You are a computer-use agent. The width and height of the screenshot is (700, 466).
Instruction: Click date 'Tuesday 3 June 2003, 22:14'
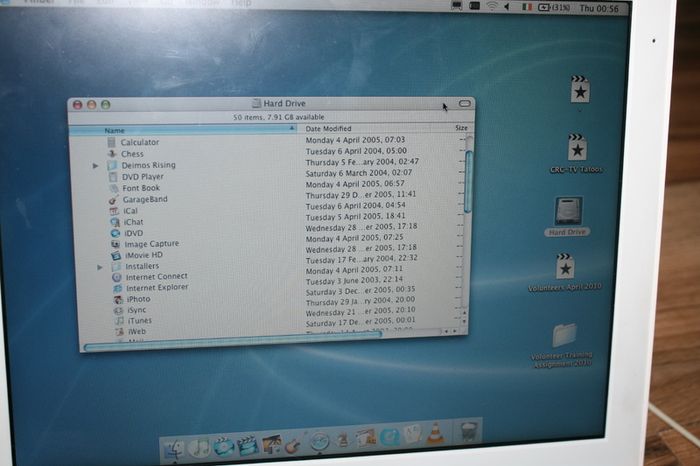(x=354, y=280)
